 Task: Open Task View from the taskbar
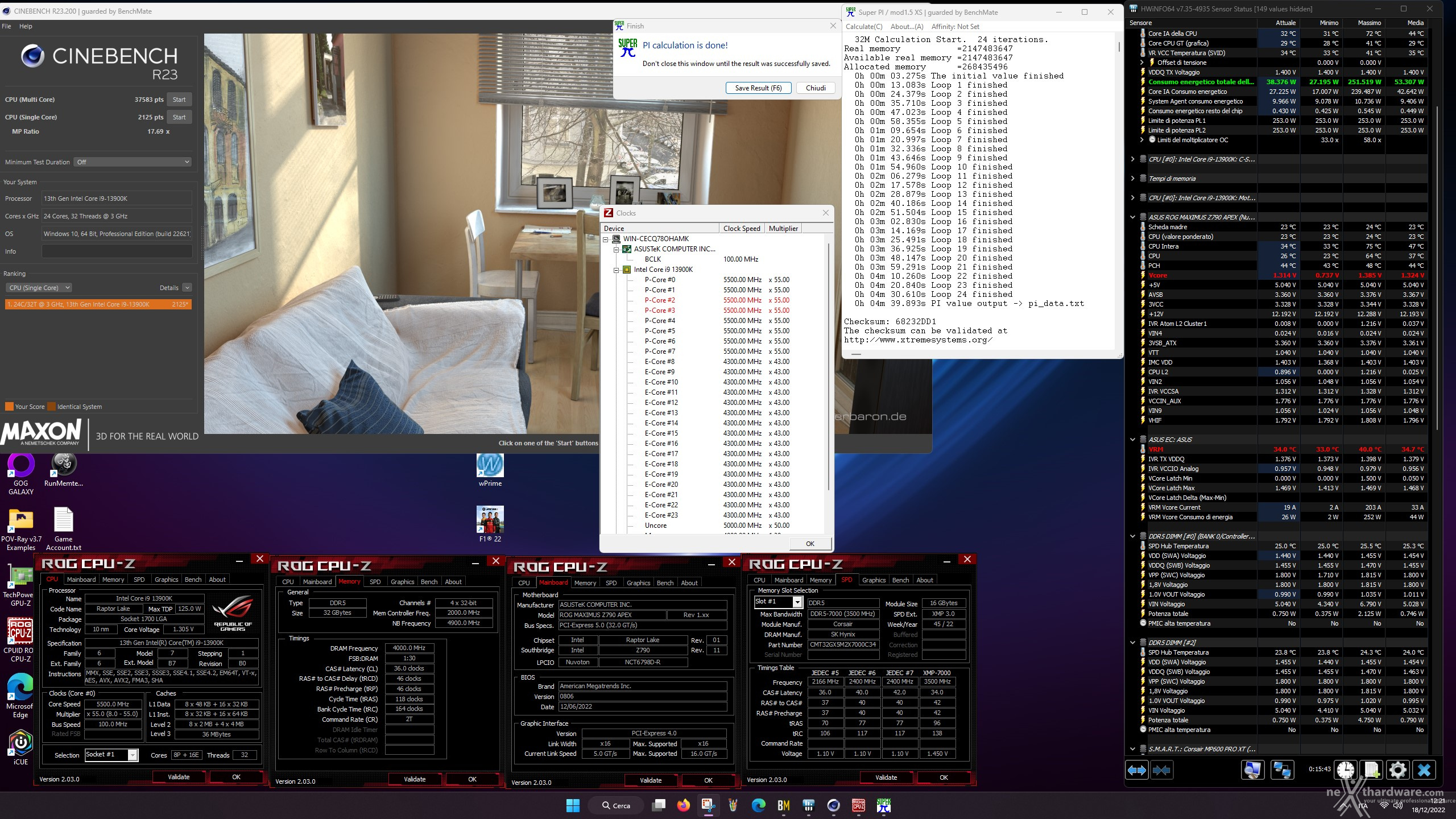tap(659, 805)
